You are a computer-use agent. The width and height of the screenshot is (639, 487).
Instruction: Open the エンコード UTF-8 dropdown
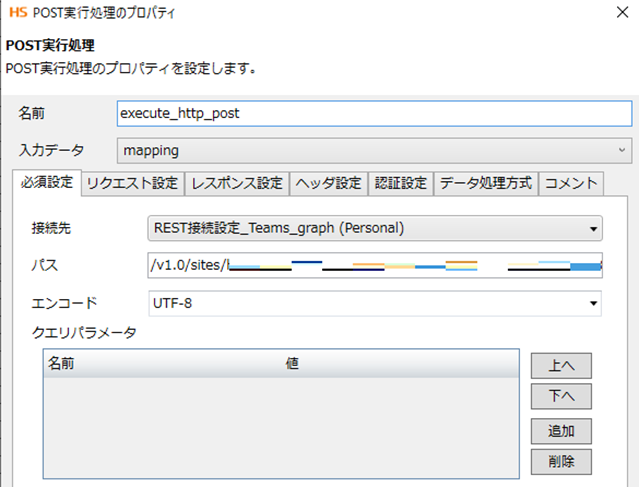pyautogui.click(x=374, y=301)
